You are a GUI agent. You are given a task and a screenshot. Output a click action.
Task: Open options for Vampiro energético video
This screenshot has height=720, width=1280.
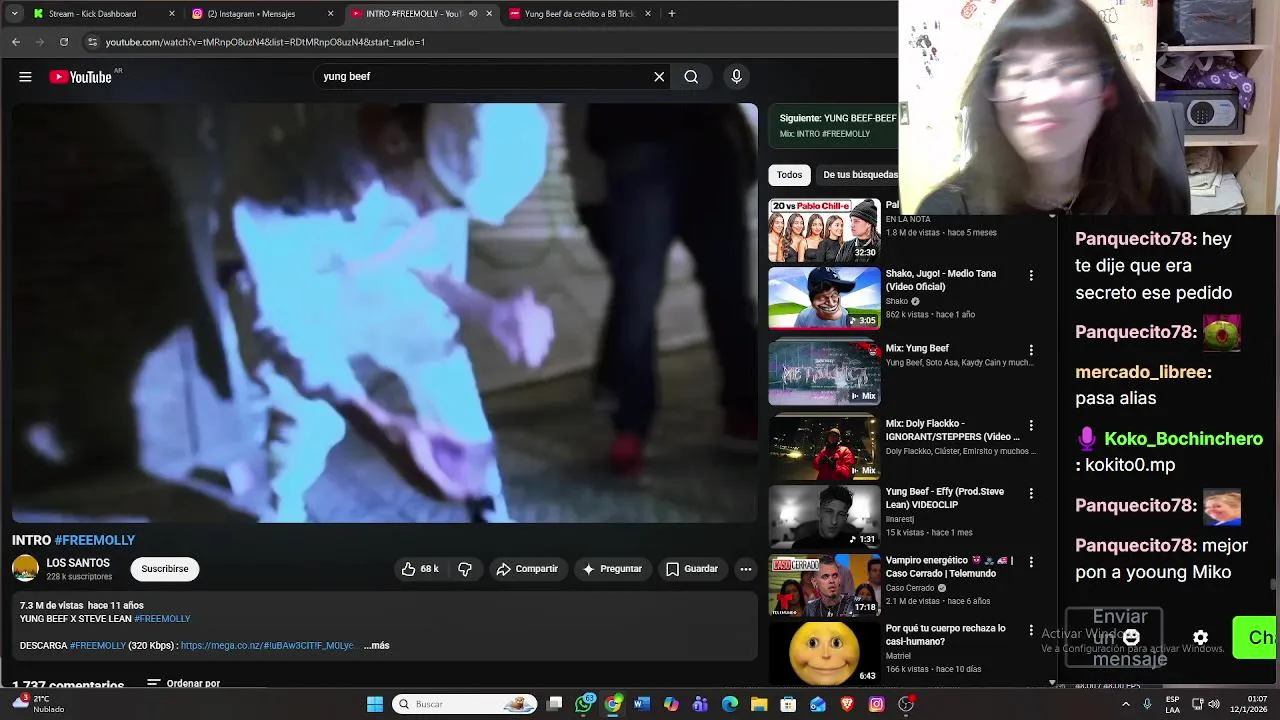[x=1031, y=562]
